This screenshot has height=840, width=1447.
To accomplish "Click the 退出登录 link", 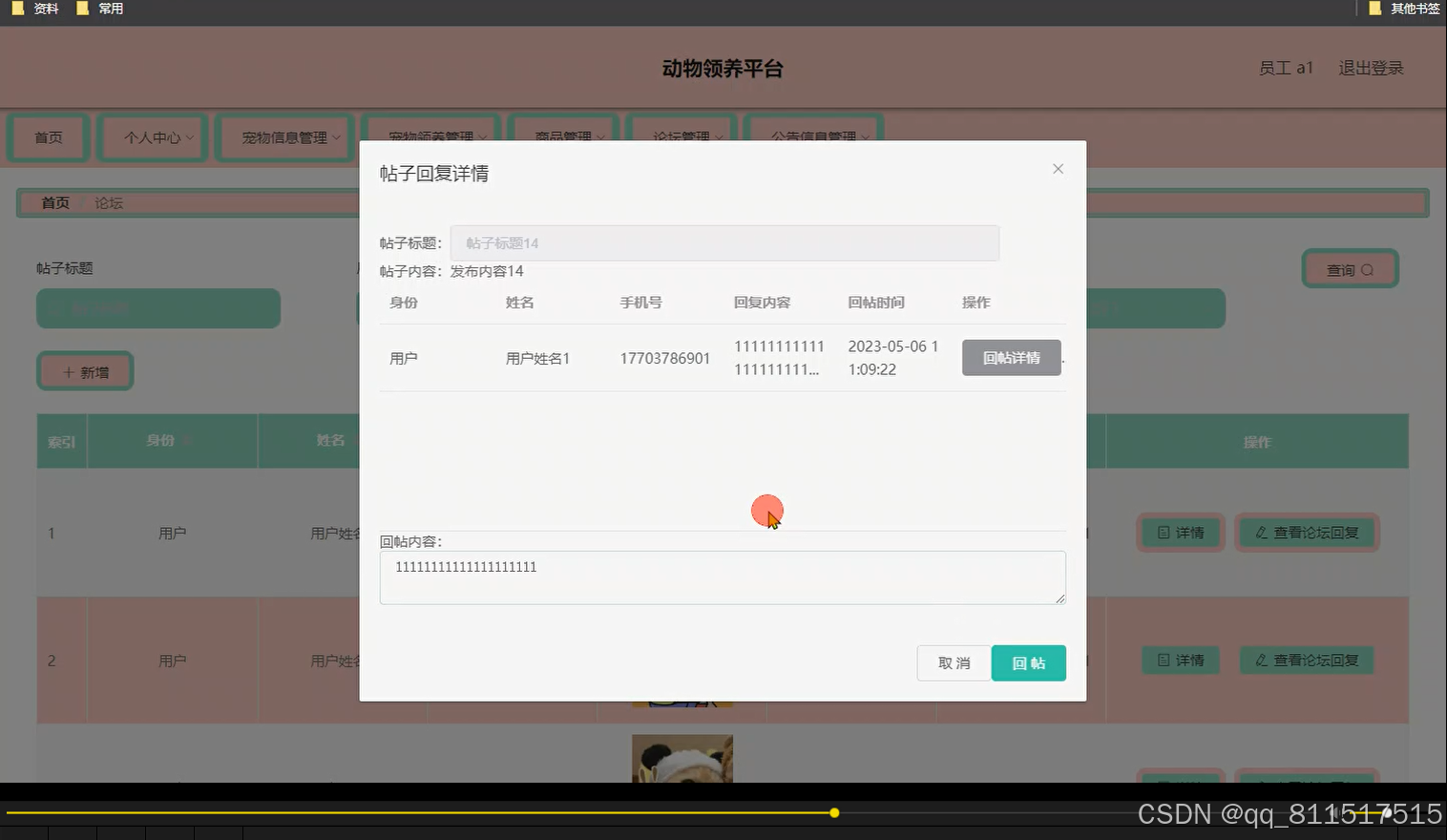I will 1370,68.
